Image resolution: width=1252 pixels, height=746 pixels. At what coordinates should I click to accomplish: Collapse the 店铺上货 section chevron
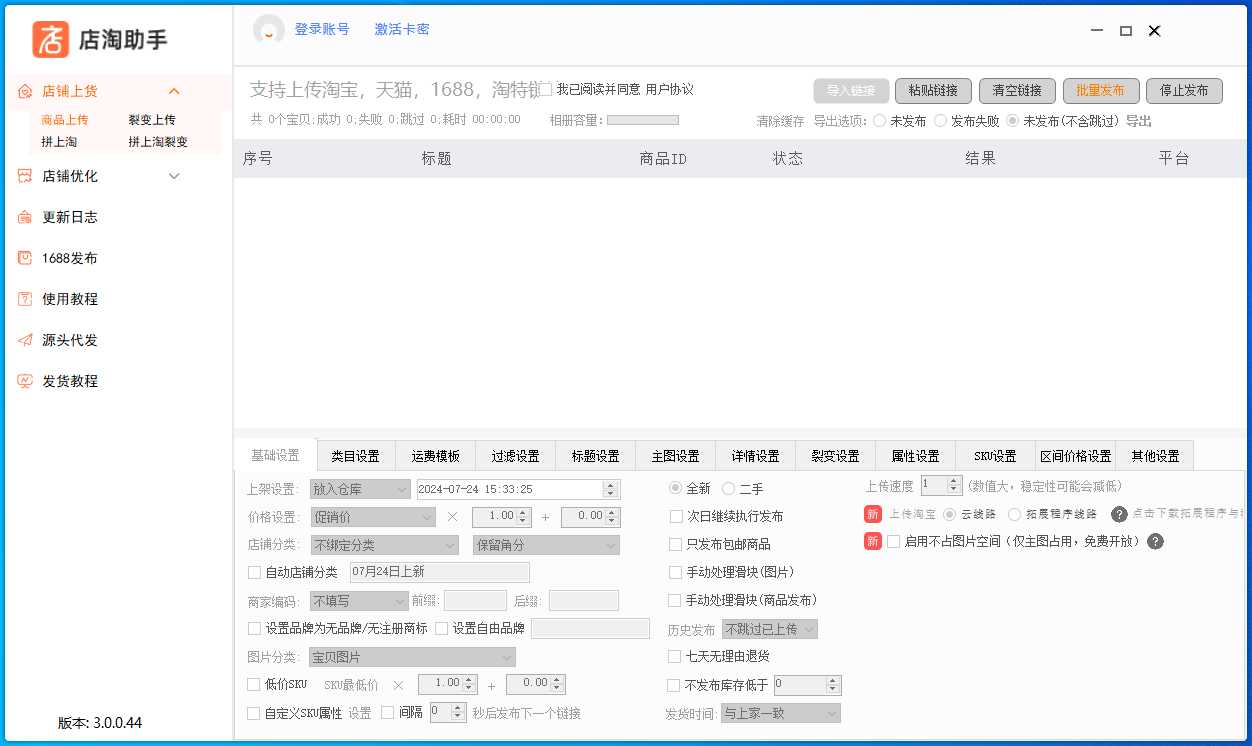(x=174, y=91)
